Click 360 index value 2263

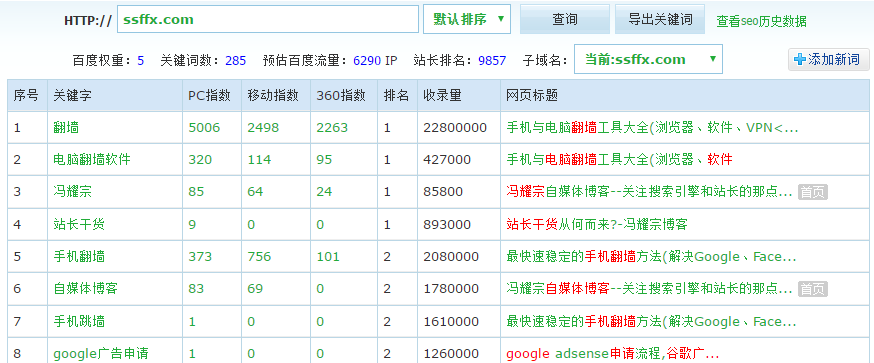coord(332,128)
